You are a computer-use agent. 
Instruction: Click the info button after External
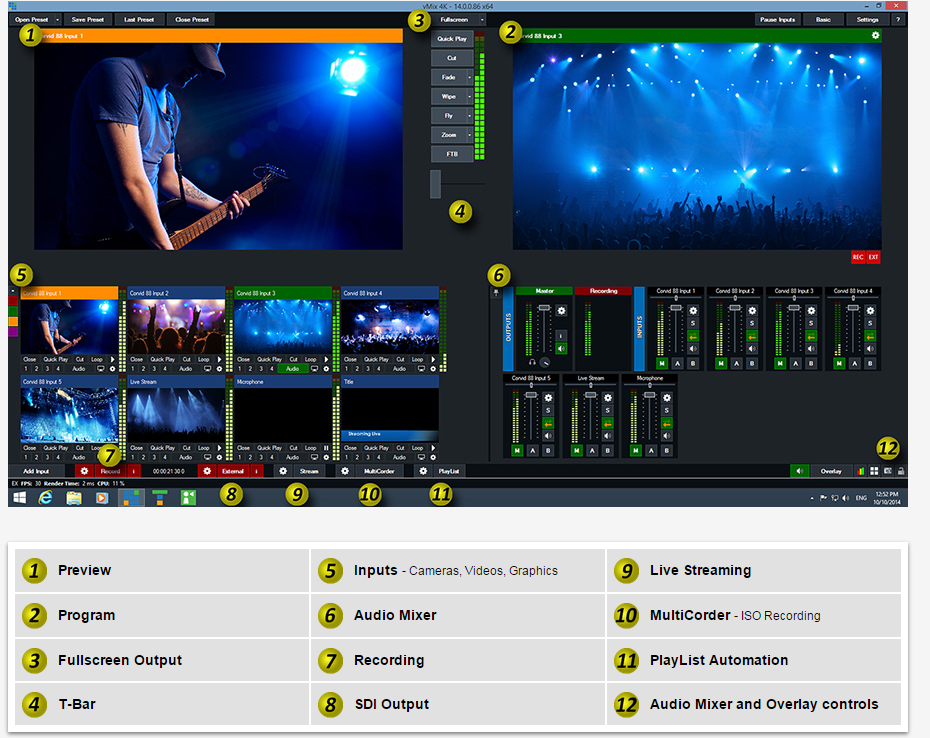(256, 471)
